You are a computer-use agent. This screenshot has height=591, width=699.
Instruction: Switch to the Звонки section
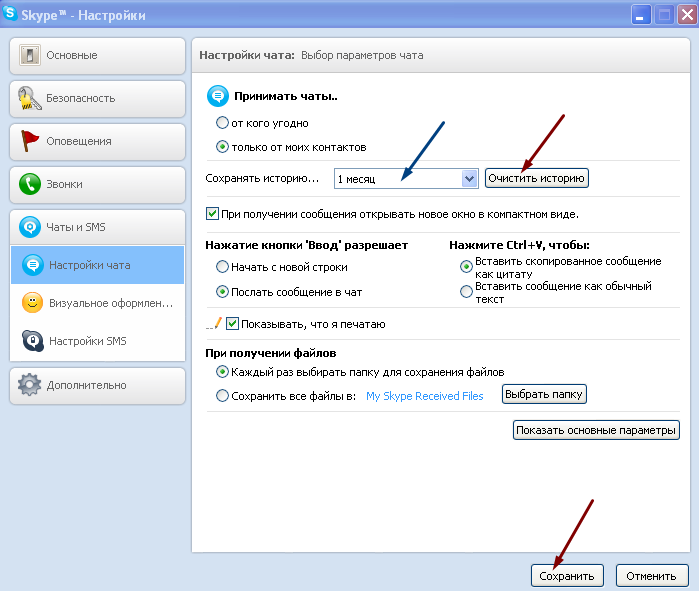(x=97, y=185)
